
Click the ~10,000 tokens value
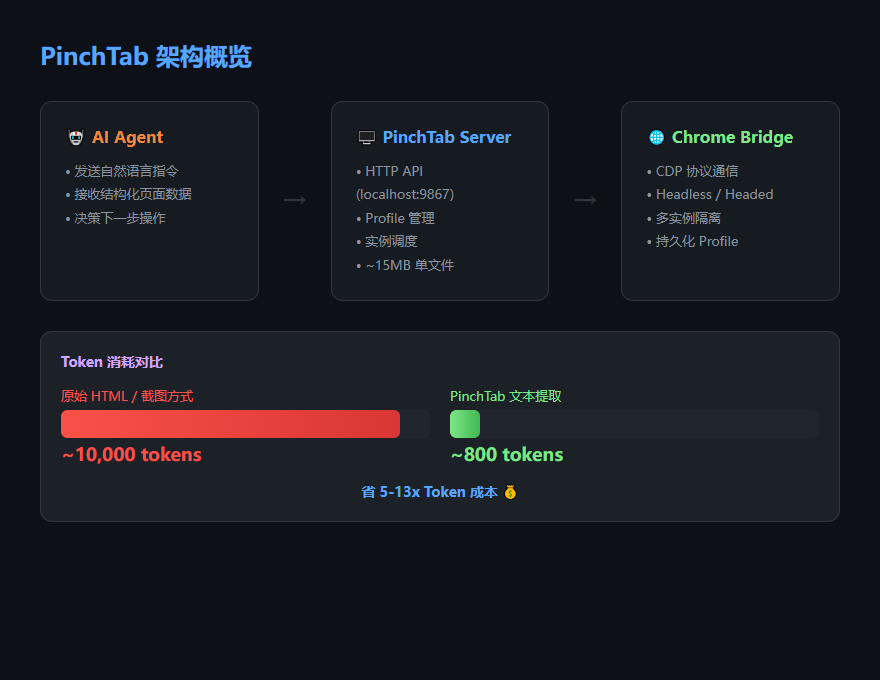131,455
